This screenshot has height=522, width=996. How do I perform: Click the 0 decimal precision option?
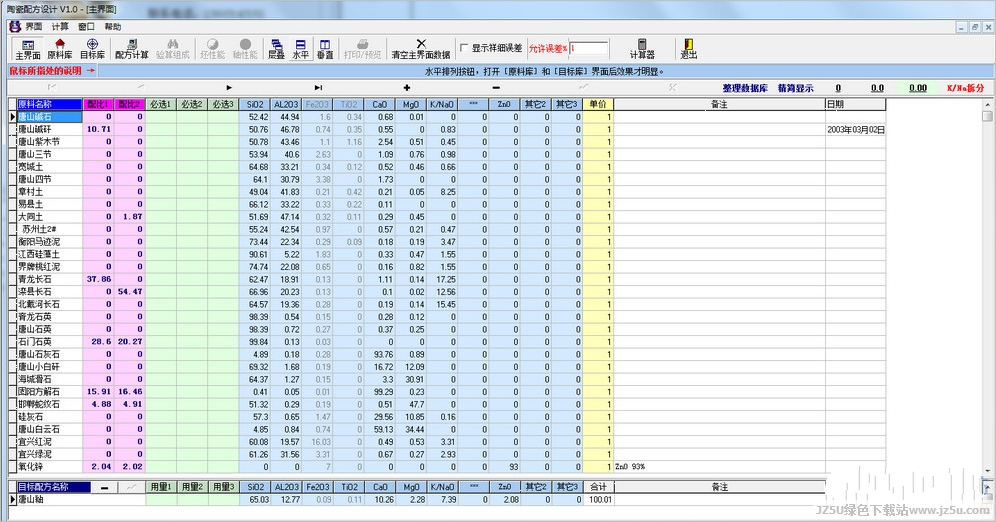[838, 88]
